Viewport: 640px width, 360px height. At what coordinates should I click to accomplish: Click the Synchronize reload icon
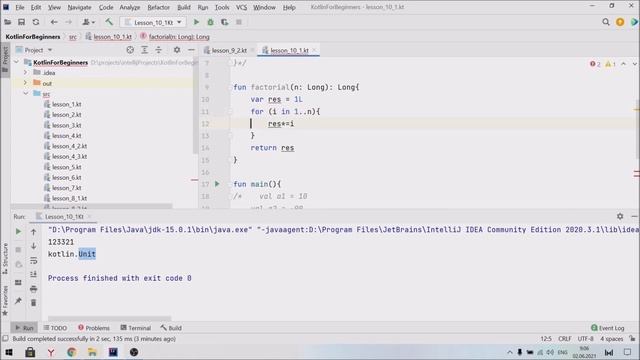tap(36, 22)
